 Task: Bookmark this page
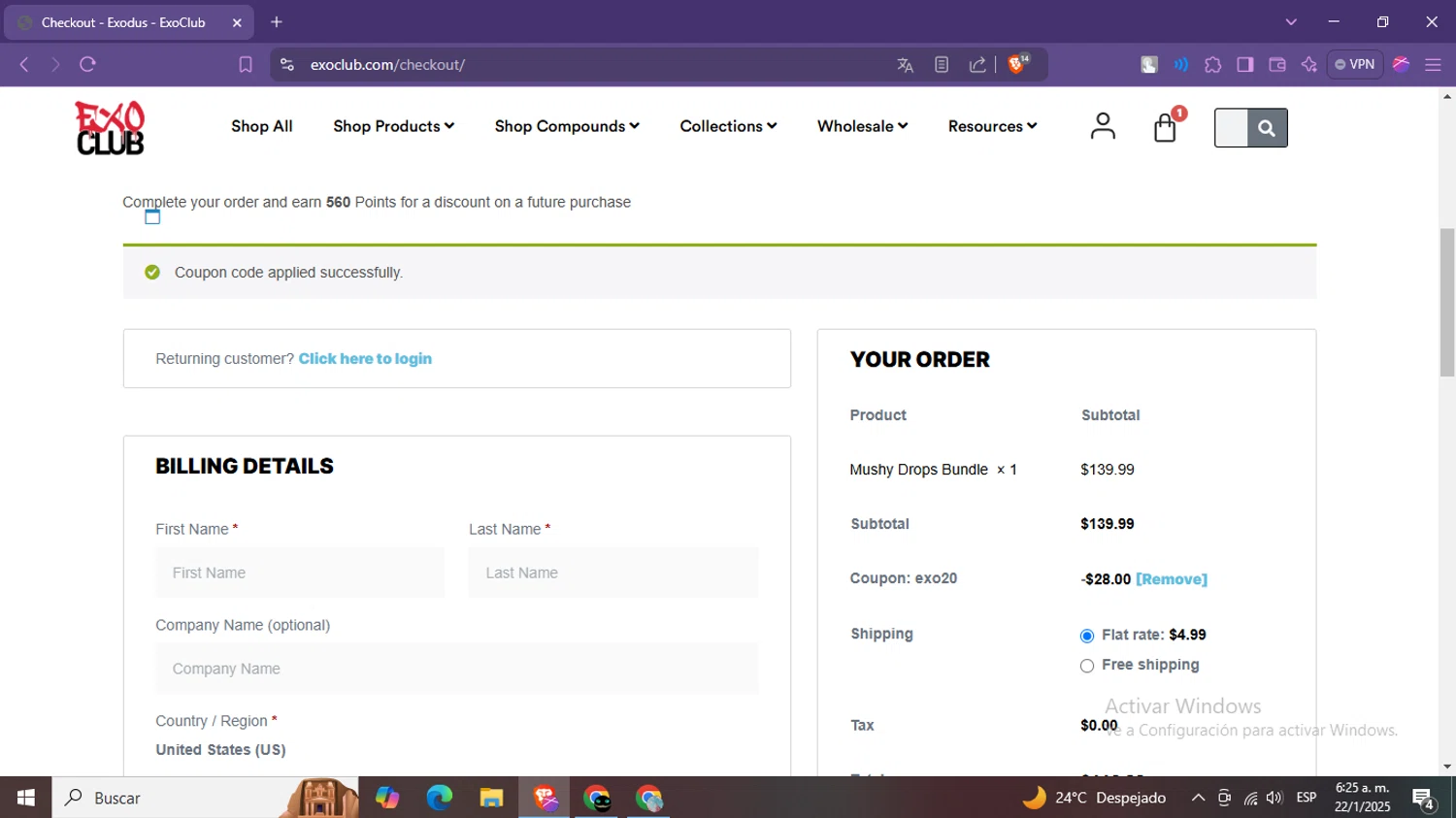coord(246,65)
